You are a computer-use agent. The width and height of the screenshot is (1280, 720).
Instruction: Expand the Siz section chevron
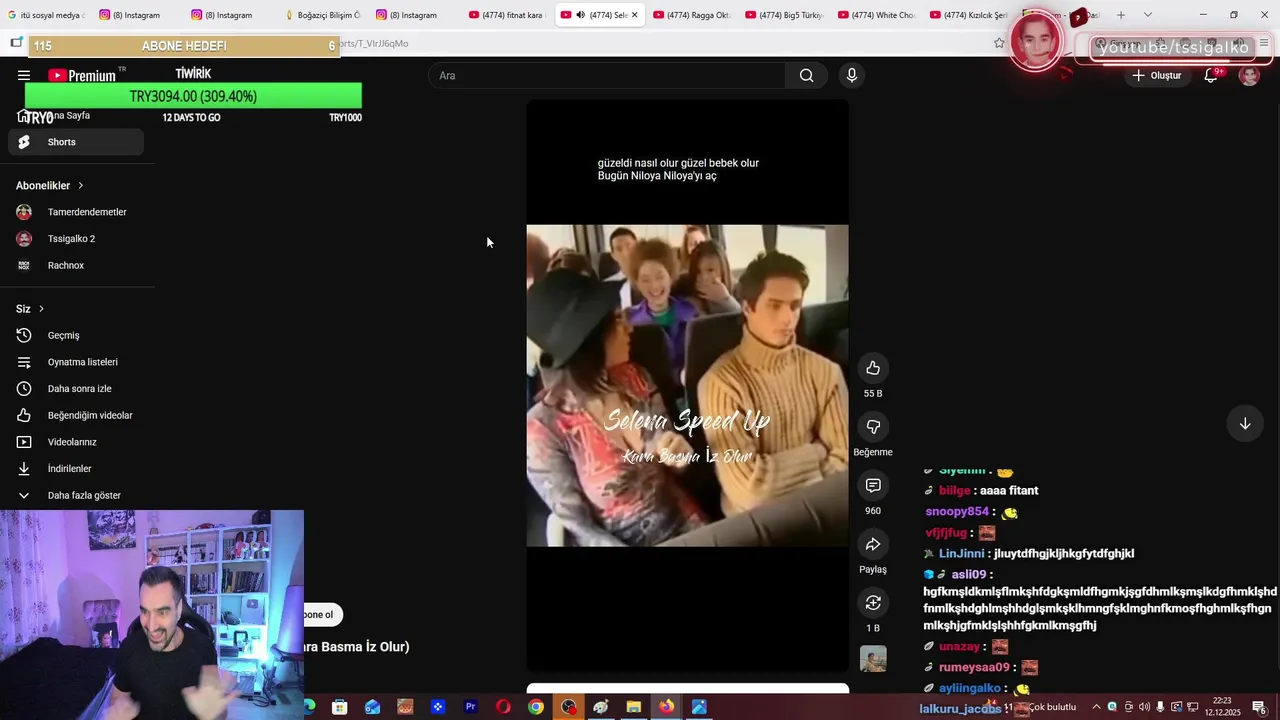click(x=41, y=309)
